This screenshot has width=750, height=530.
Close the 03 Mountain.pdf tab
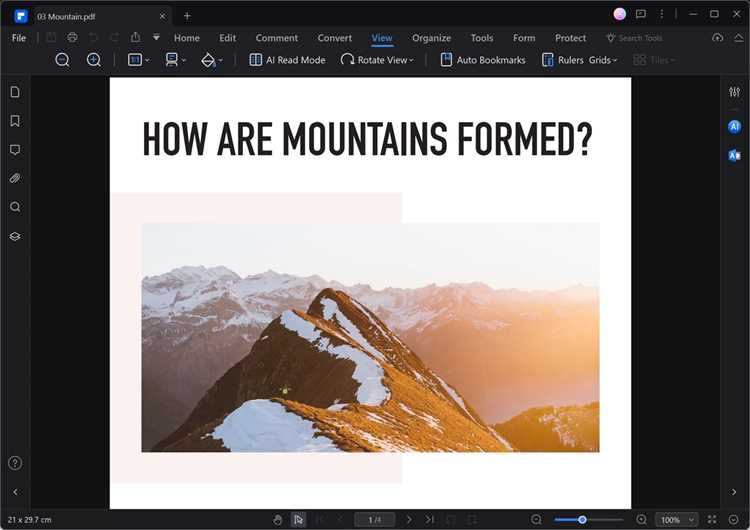(162, 16)
